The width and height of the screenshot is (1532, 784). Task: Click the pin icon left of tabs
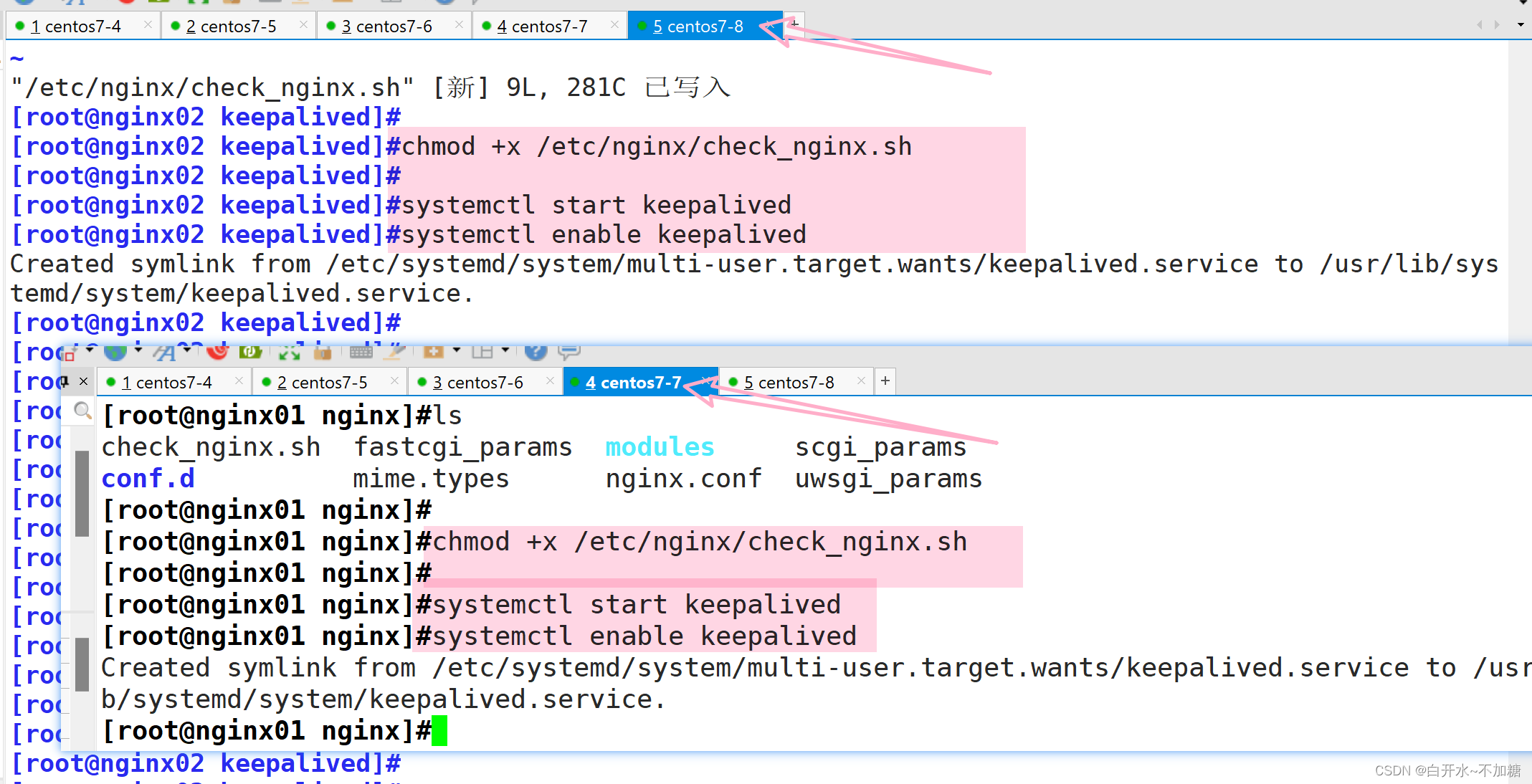tap(66, 381)
